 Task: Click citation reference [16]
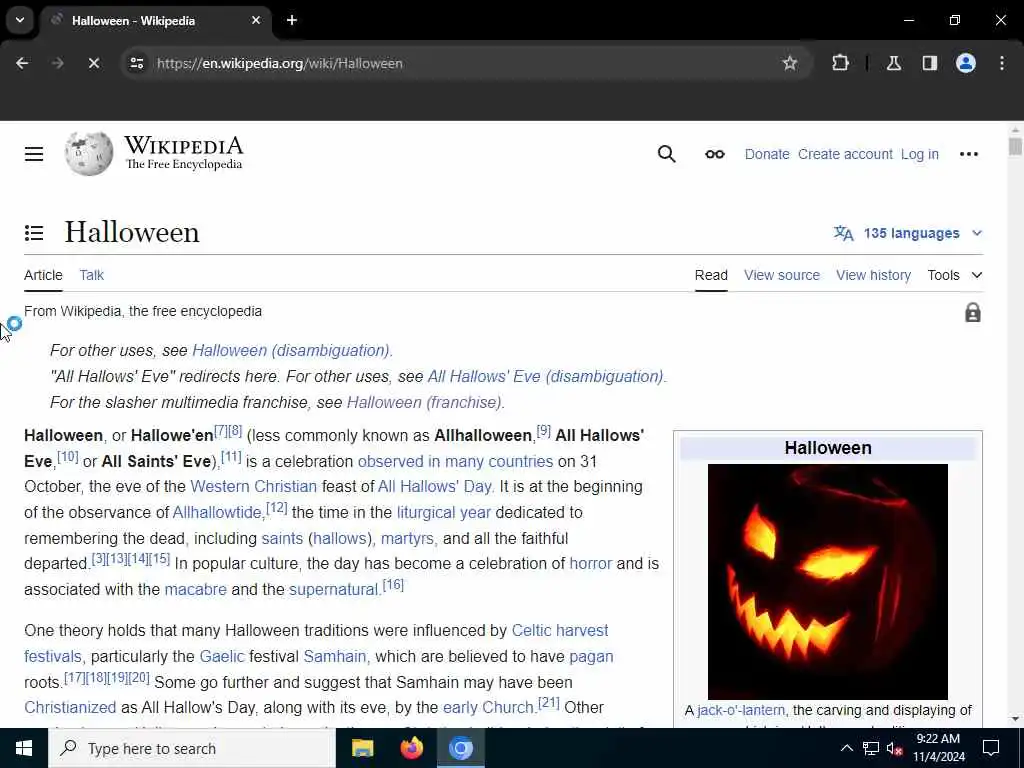393,584
